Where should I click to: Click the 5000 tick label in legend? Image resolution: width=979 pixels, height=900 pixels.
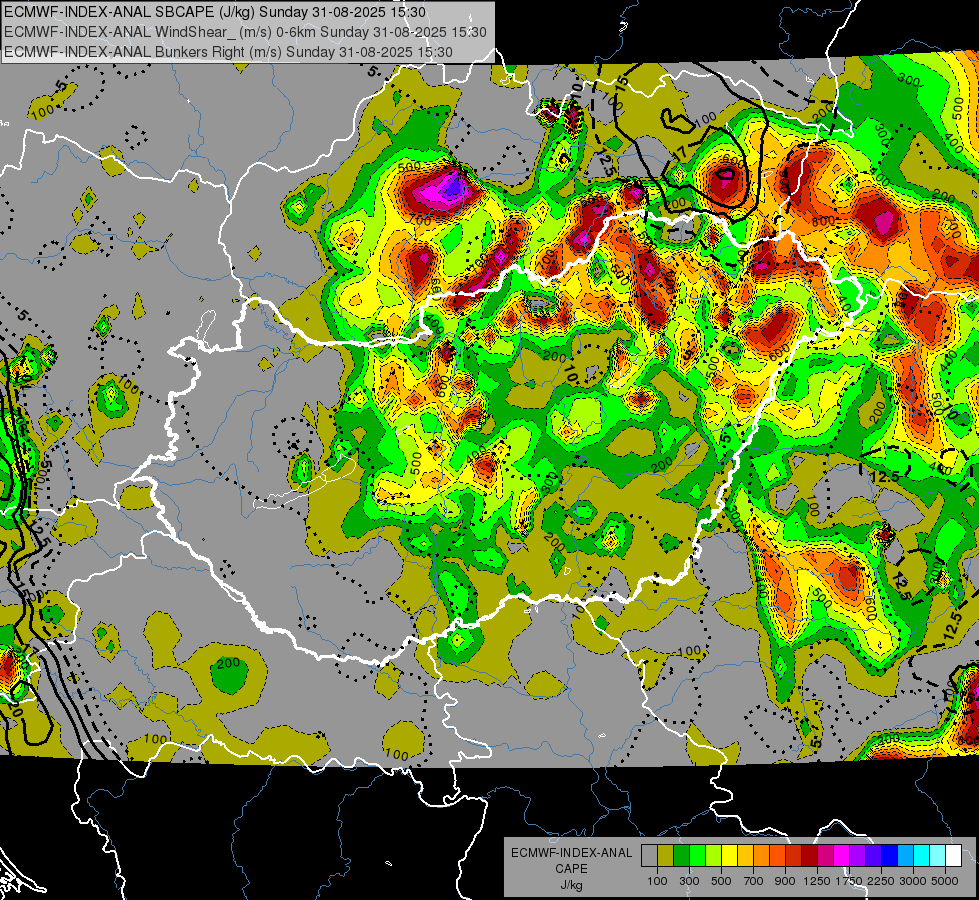point(945,881)
